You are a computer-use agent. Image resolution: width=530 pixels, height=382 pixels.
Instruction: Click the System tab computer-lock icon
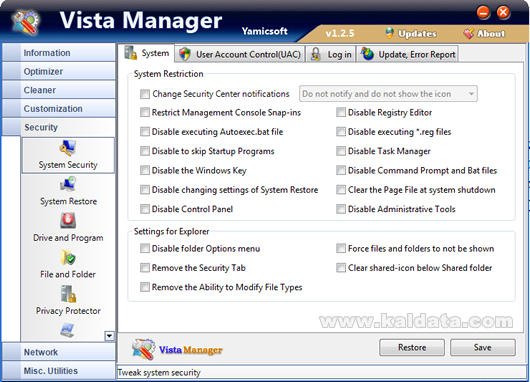point(130,53)
